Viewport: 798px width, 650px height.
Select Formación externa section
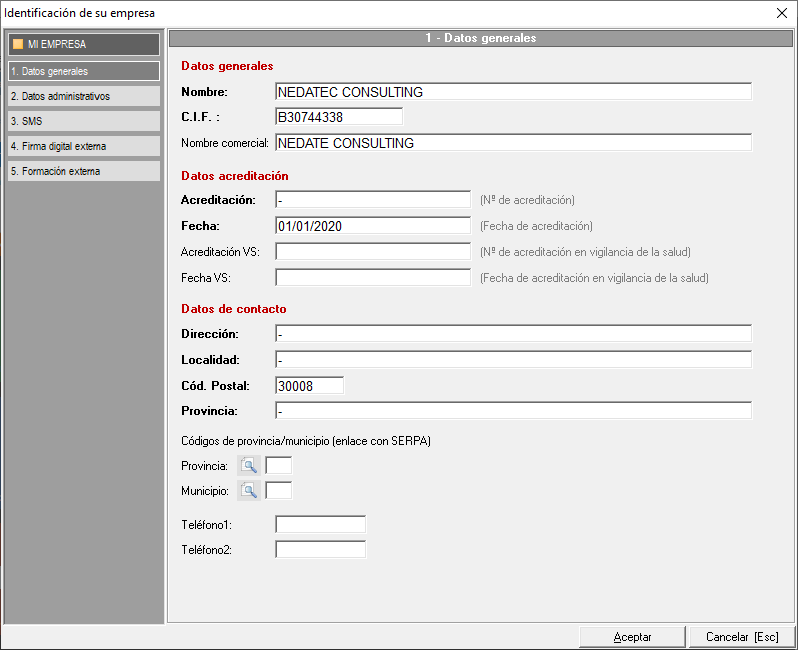coord(82,171)
